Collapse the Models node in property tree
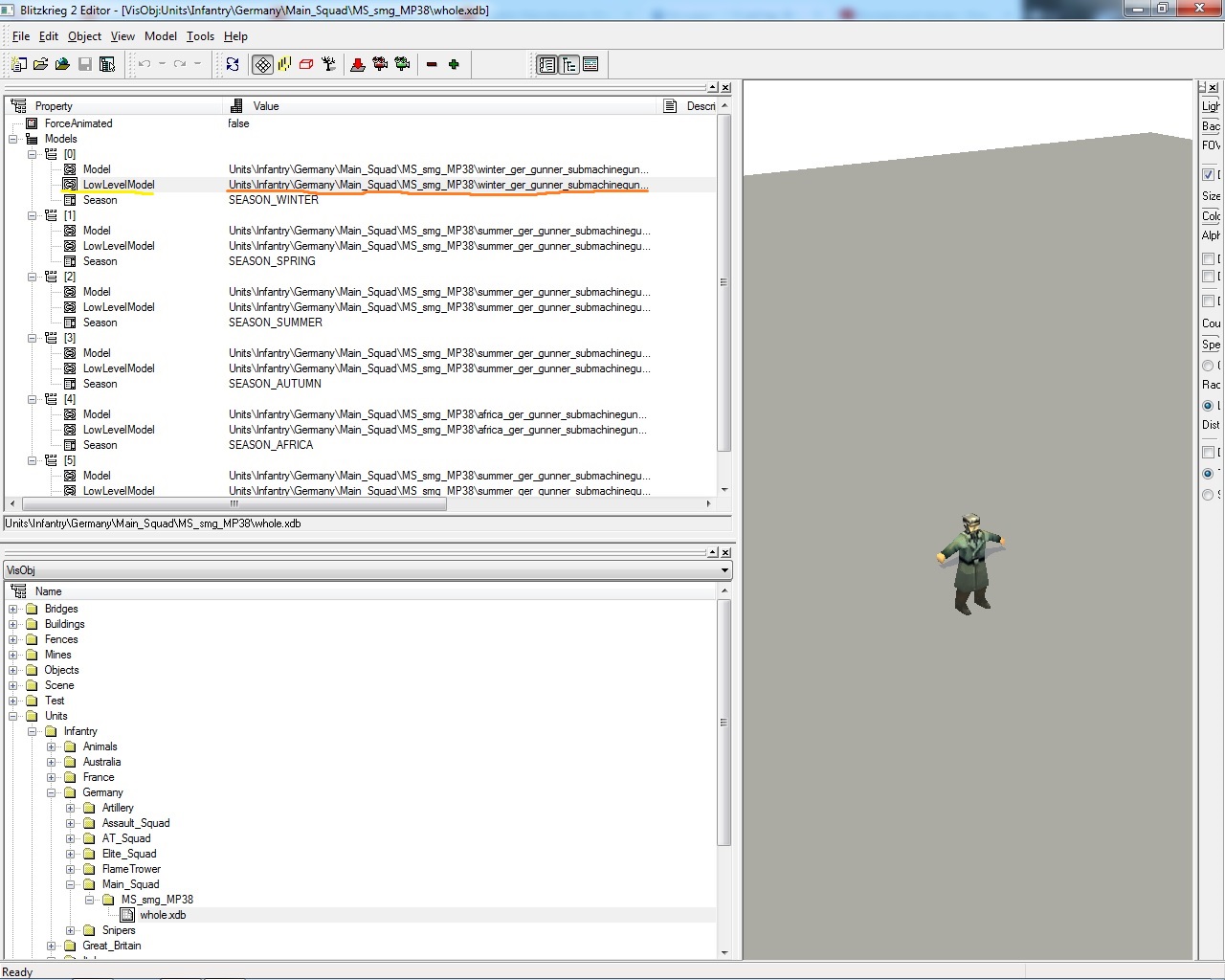 tap(13, 139)
